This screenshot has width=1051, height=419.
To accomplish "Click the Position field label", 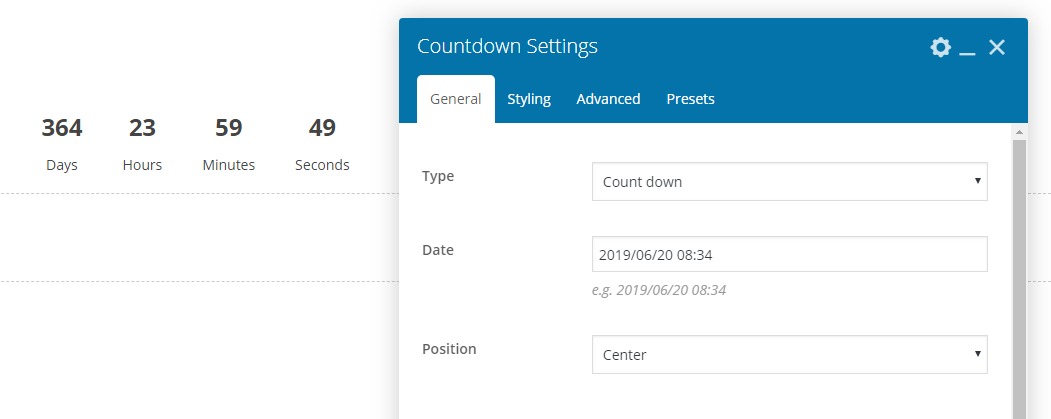I will (x=449, y=349).
